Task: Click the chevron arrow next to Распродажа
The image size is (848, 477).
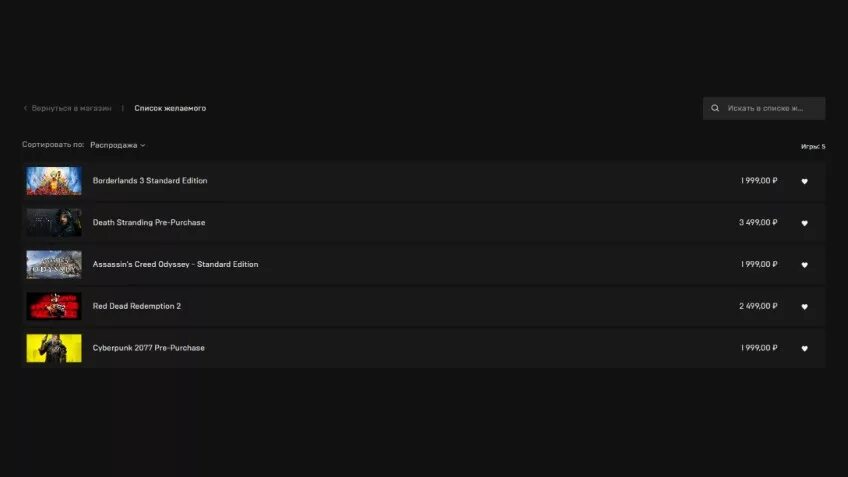Action: coord(143,145)
